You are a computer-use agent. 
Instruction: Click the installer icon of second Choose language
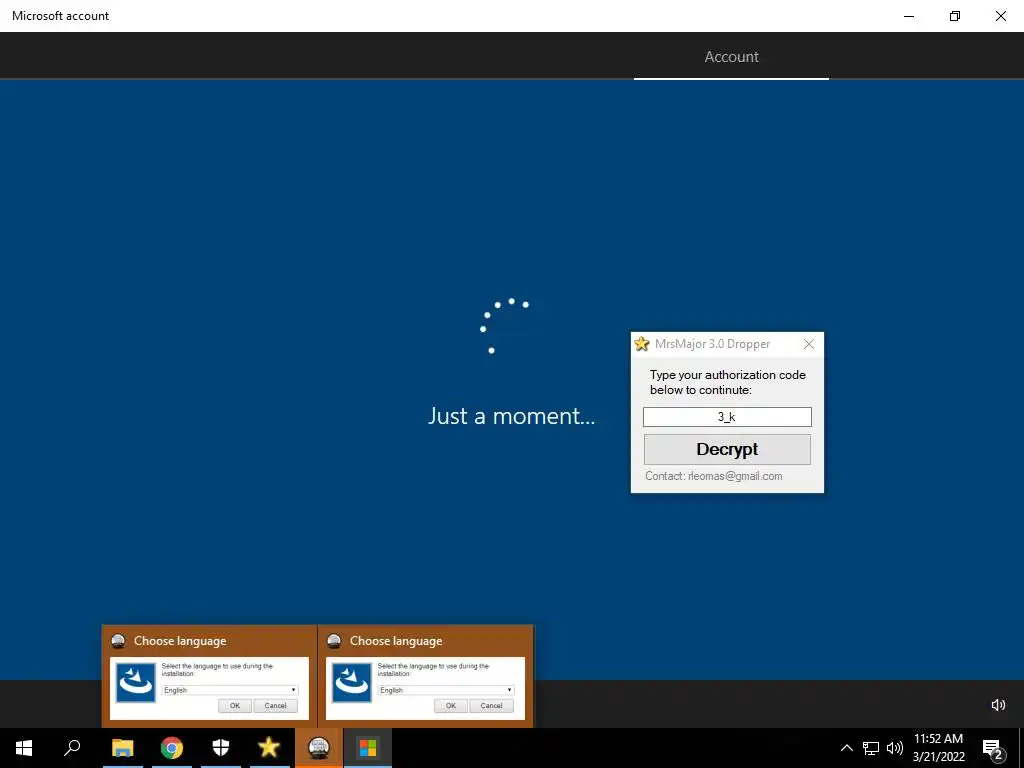(x=352, y=682)
